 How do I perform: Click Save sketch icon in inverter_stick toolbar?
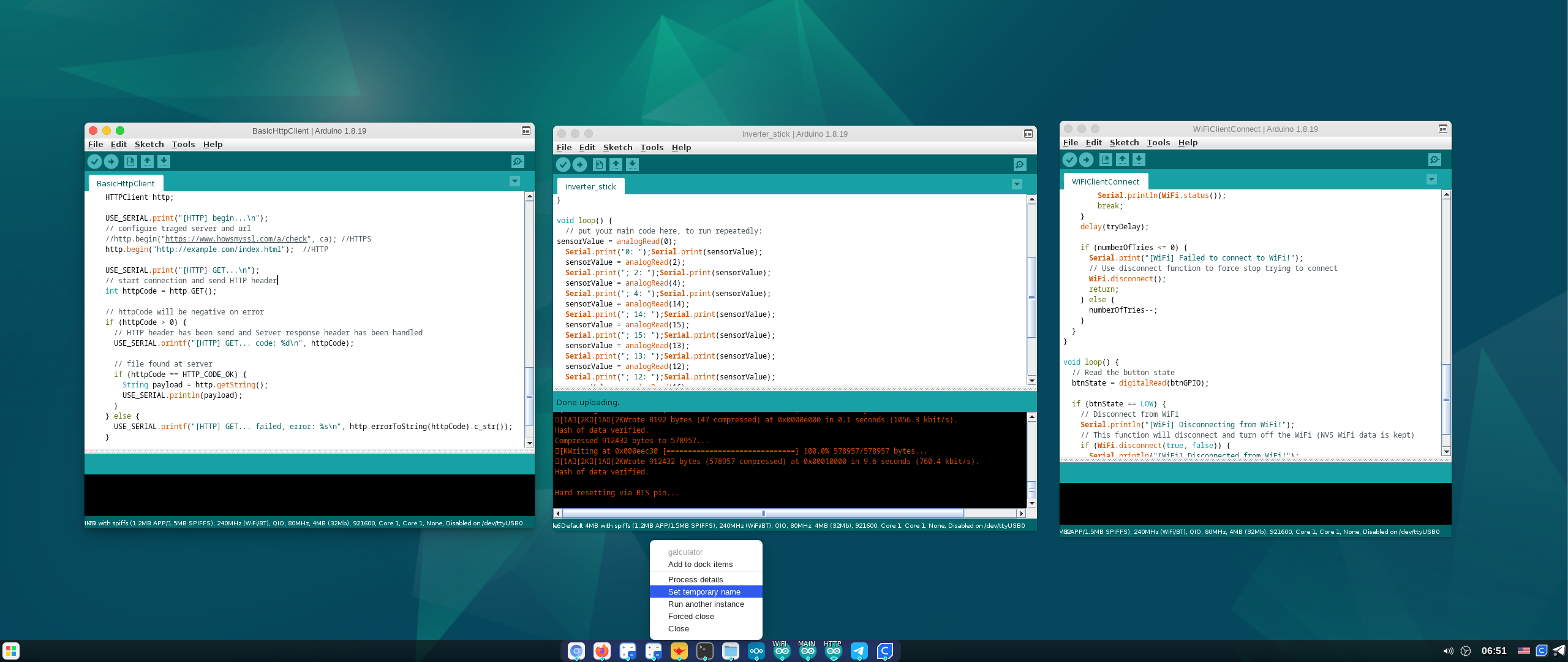click(x=632, y=164)
